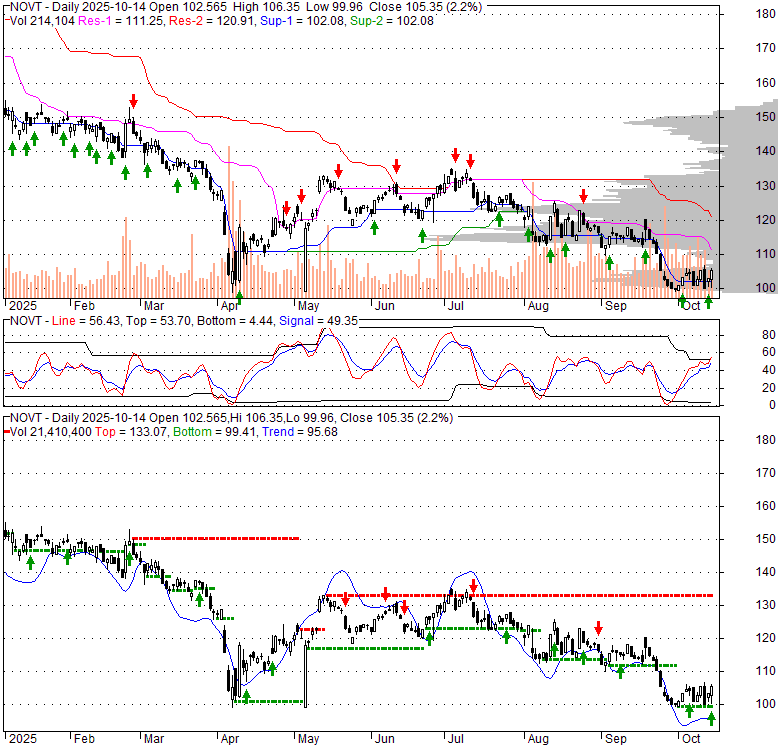The height and width of the screenshot is (745, 780).
Task: Click the first green arrow in January on bottom chart
Action: 30,562
